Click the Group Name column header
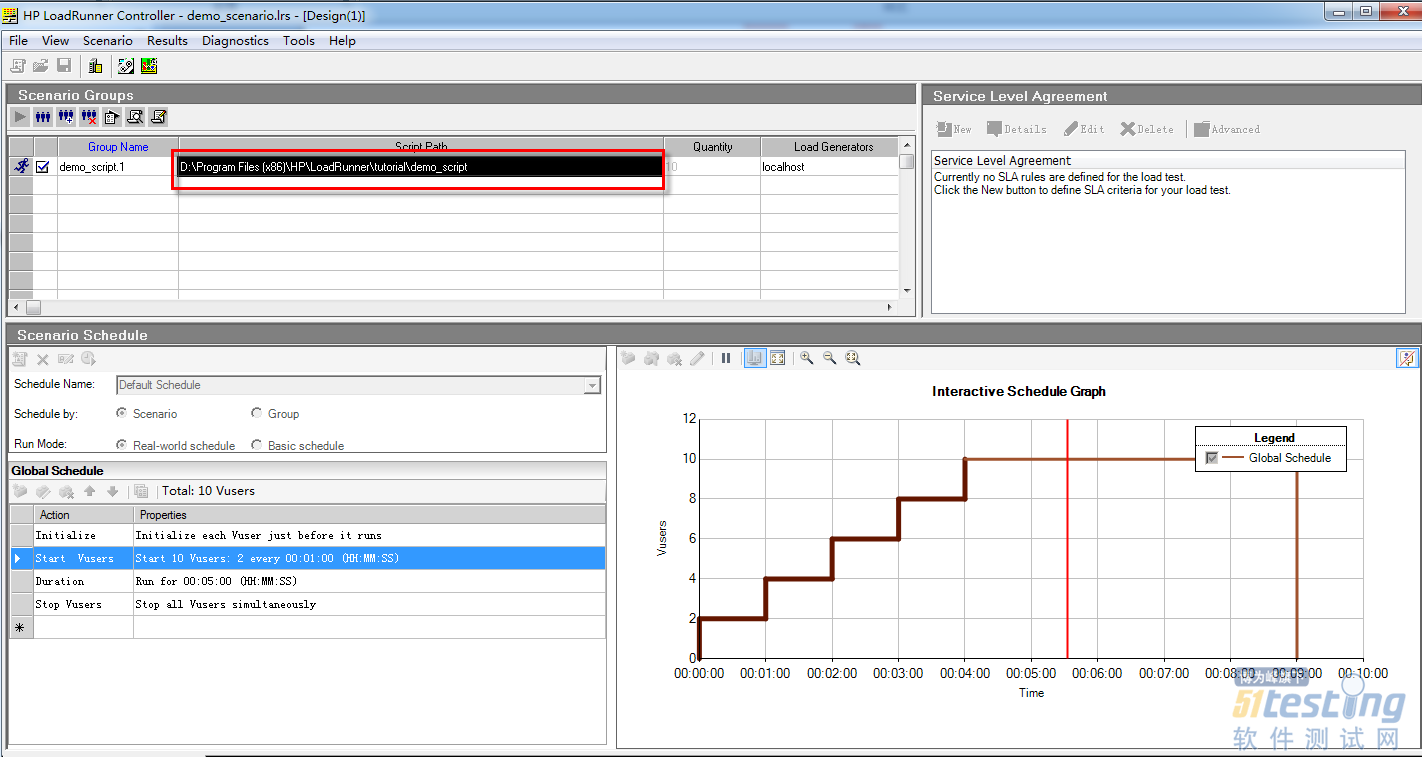 118,147
